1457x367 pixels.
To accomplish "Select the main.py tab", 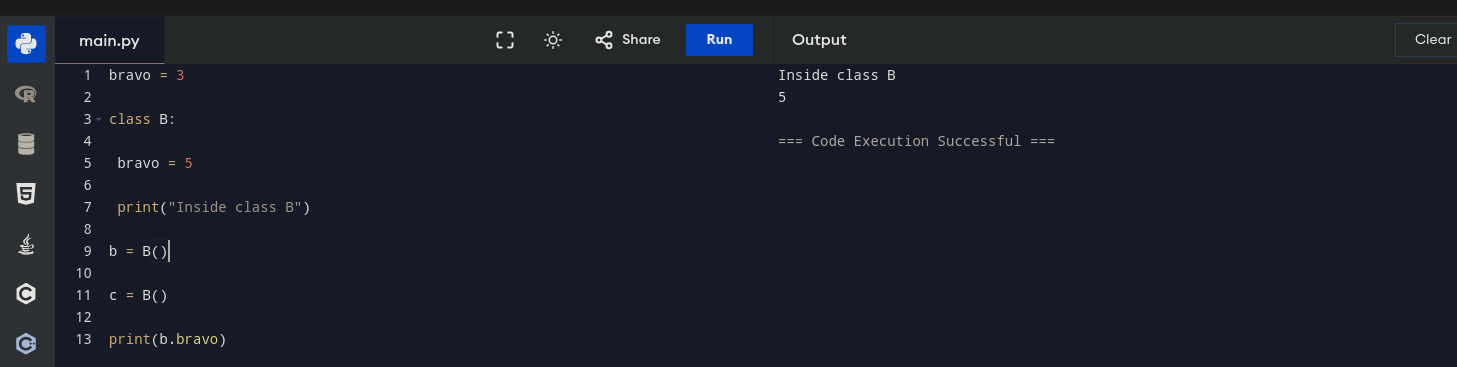I will coord(110,40).
